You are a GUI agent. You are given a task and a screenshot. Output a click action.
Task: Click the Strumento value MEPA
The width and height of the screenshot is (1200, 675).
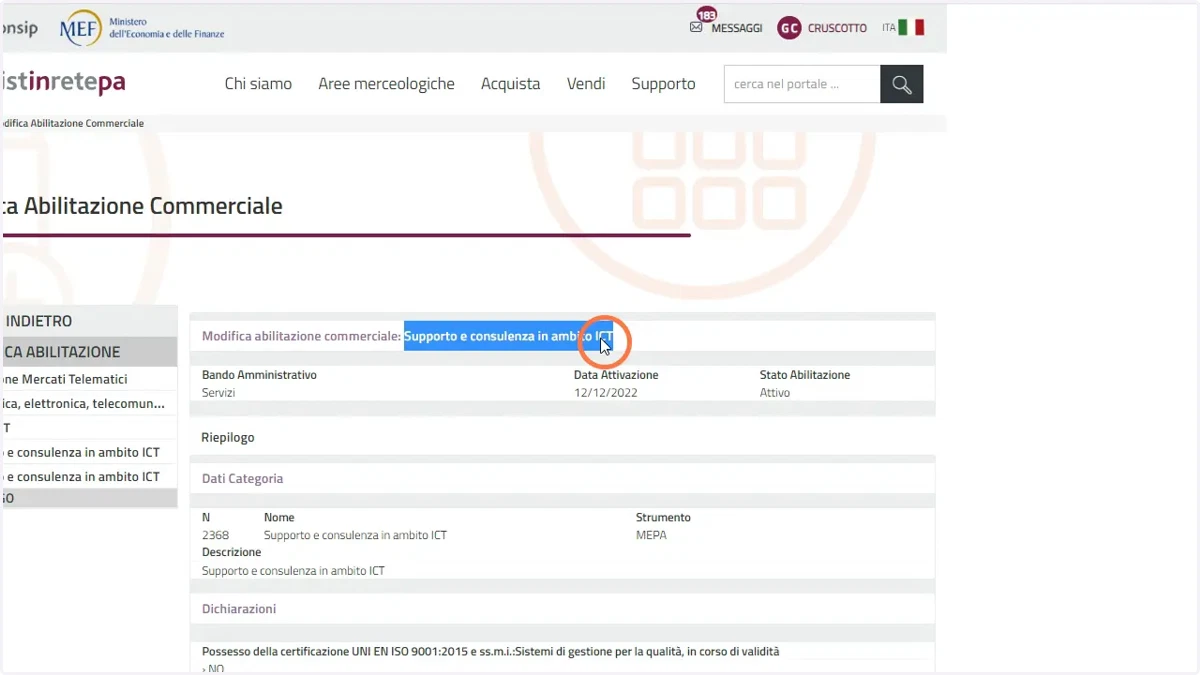651,535
